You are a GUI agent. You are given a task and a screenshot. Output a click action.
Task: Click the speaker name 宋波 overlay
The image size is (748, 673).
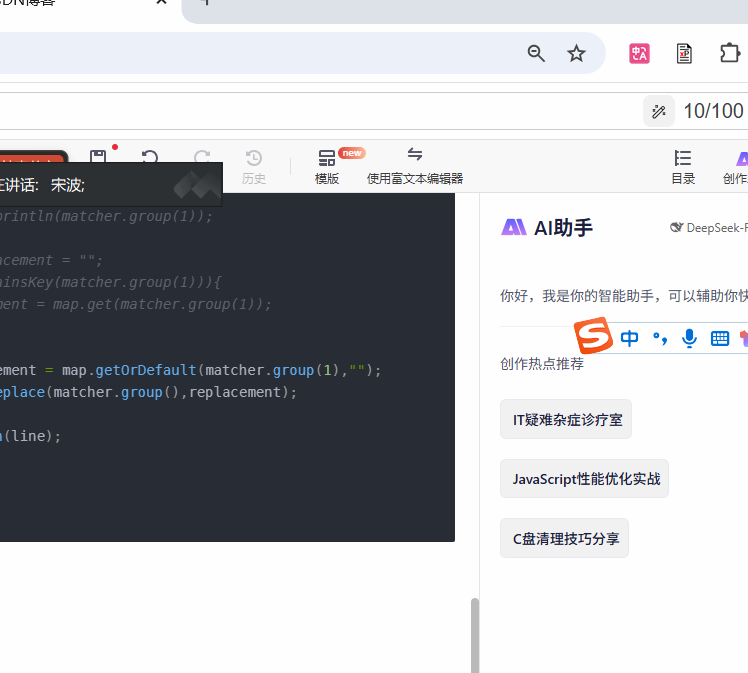[x=68, y=185]
